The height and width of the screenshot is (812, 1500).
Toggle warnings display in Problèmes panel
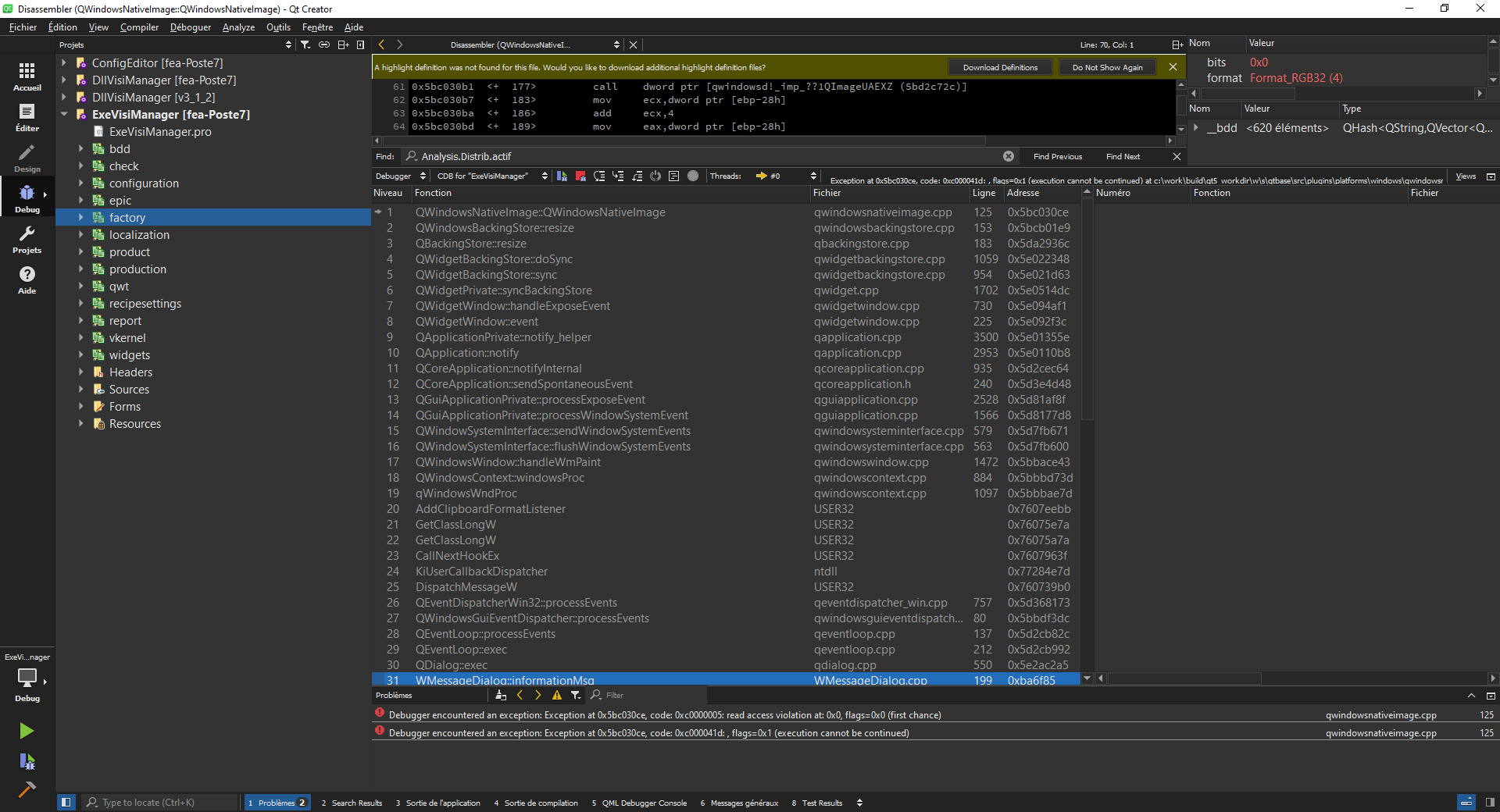557,695
